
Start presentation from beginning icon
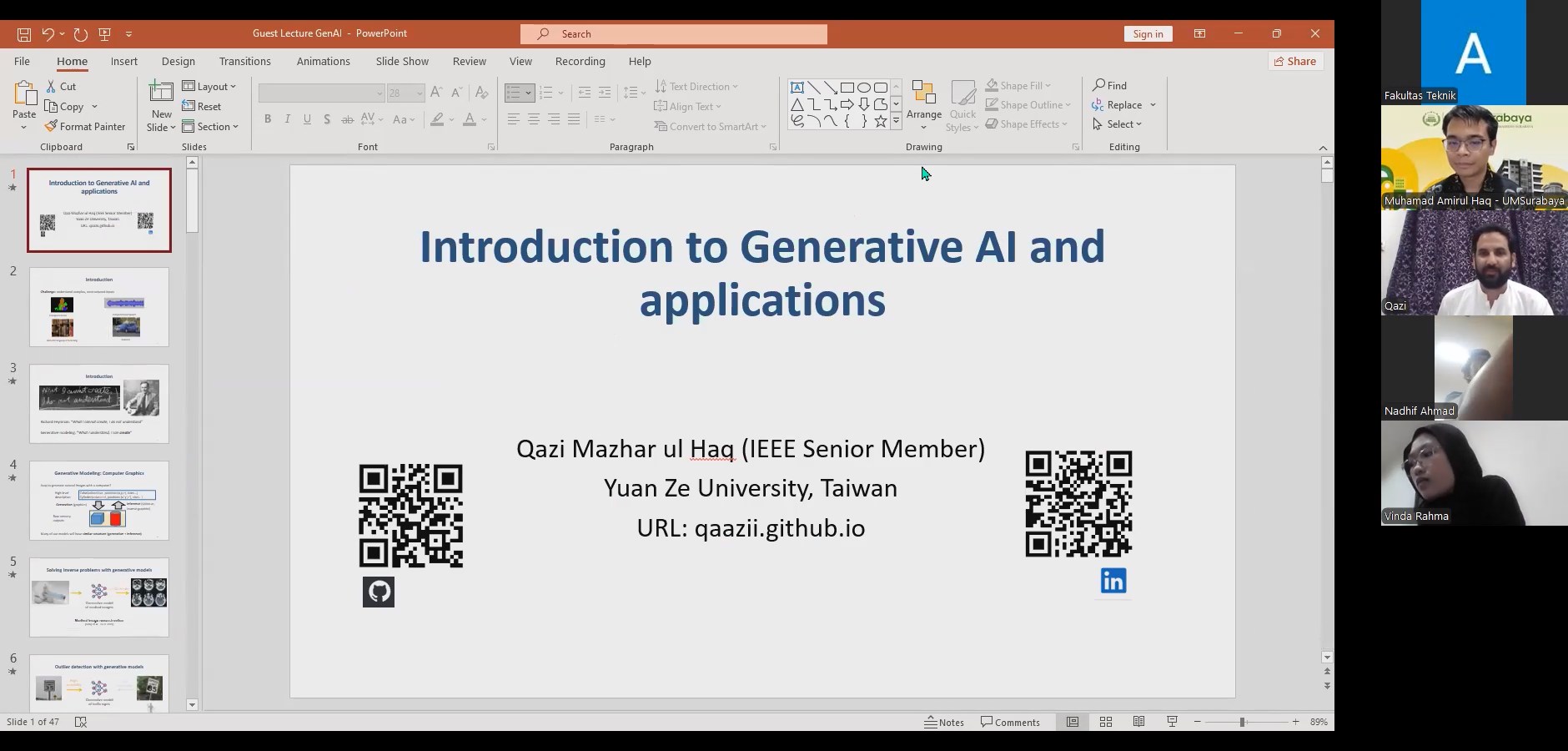tap(104, 34)
